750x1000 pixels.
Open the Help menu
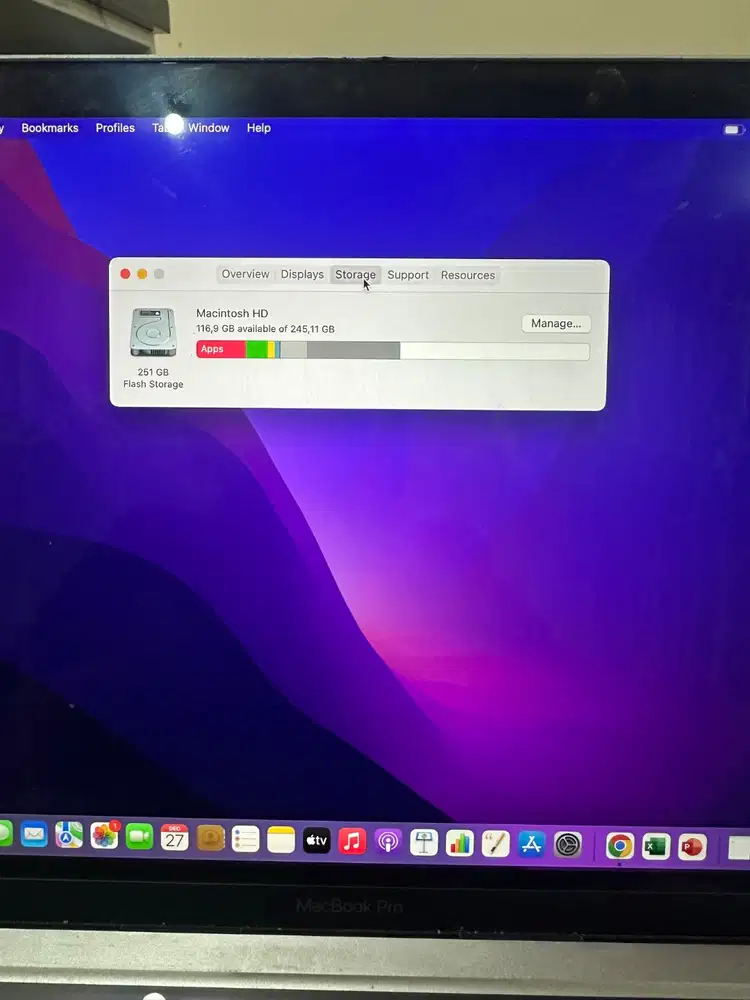coord(259,128)
